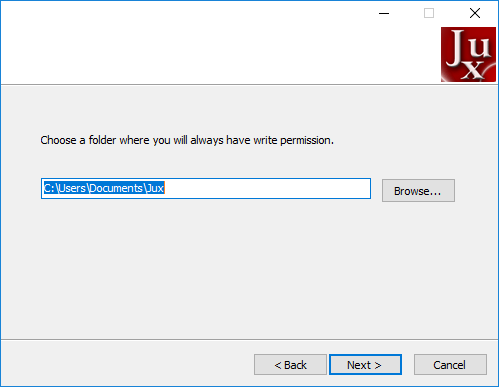The height and width of the screenshot is (387, 499).
Task: Click inside the folder path field
Action: [x=206, y=188]
